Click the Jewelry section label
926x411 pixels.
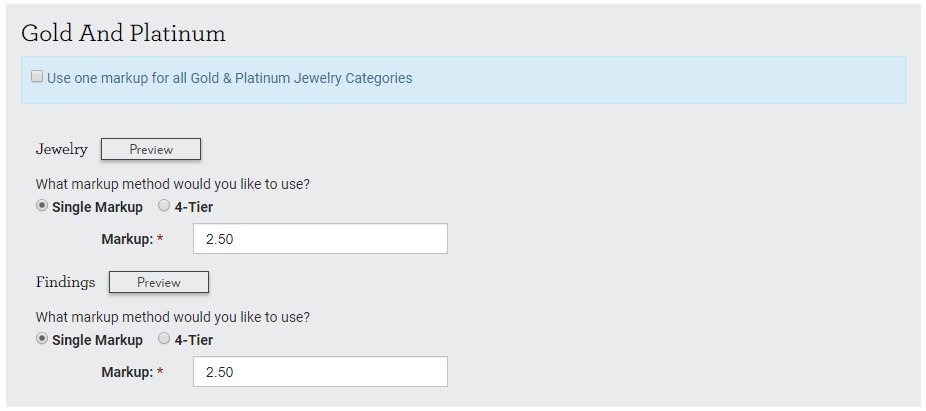61,149
